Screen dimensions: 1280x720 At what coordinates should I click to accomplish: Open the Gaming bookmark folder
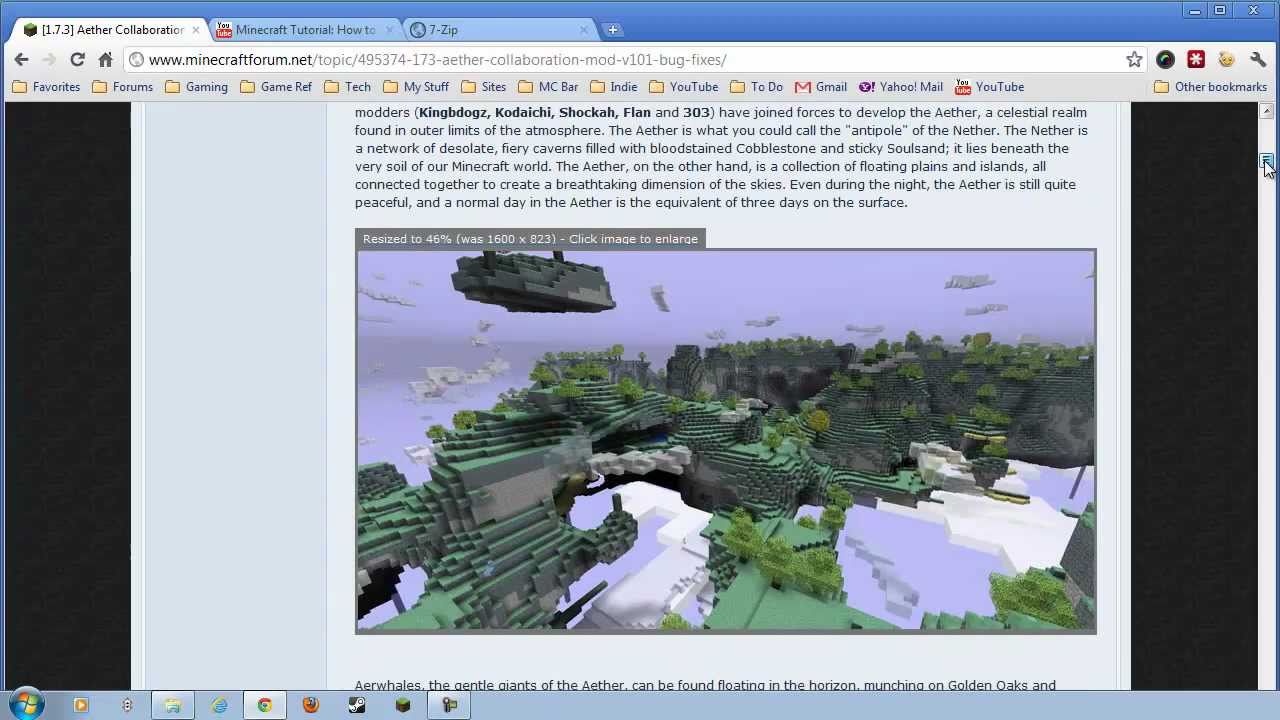coord(196,87)
